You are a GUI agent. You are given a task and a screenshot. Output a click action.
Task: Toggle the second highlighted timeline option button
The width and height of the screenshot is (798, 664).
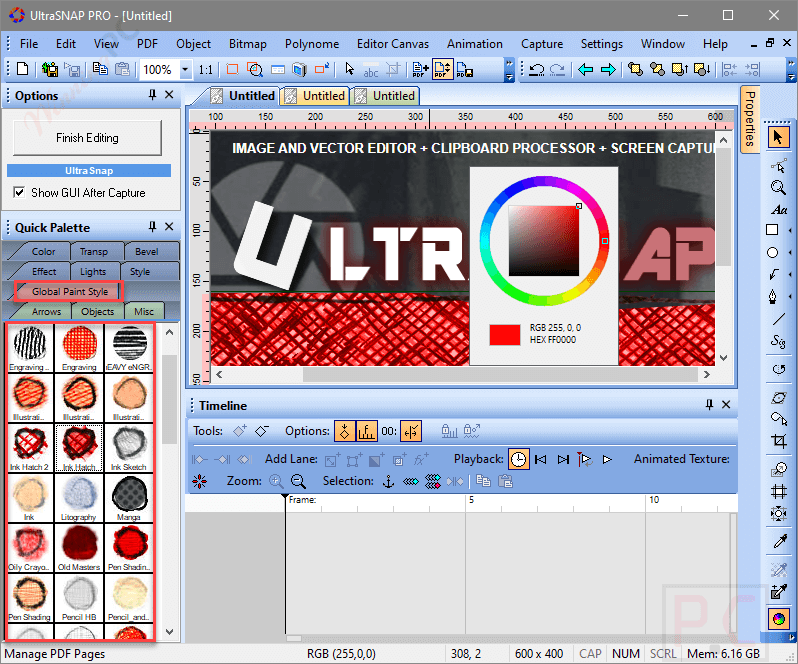(x=366, y=431)
